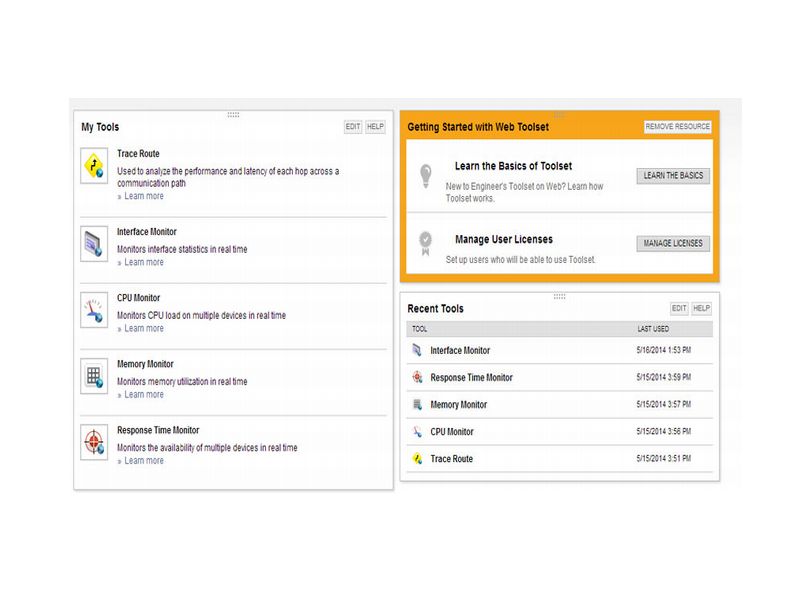The width and height of the screenshot is (800, 600).
Task: Click EDIT button in My Tools panel
Action: (353, 127)
